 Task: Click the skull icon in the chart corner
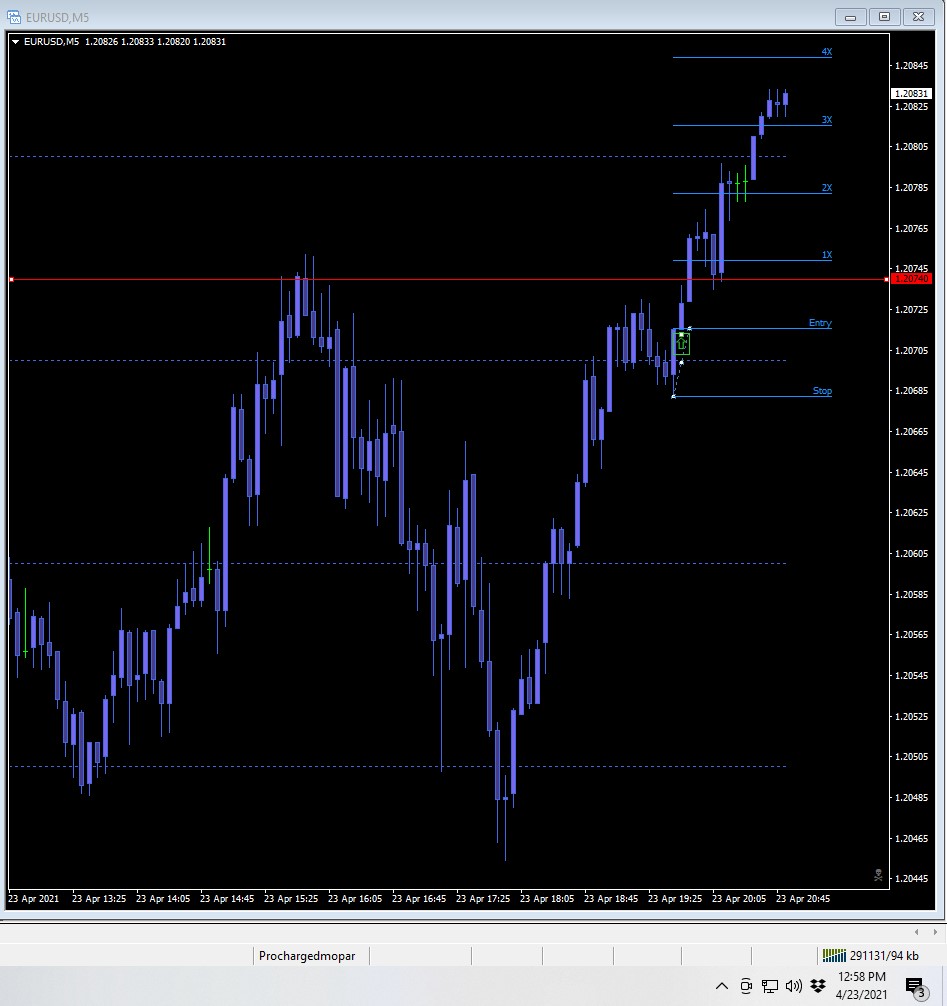coord(878,875)
